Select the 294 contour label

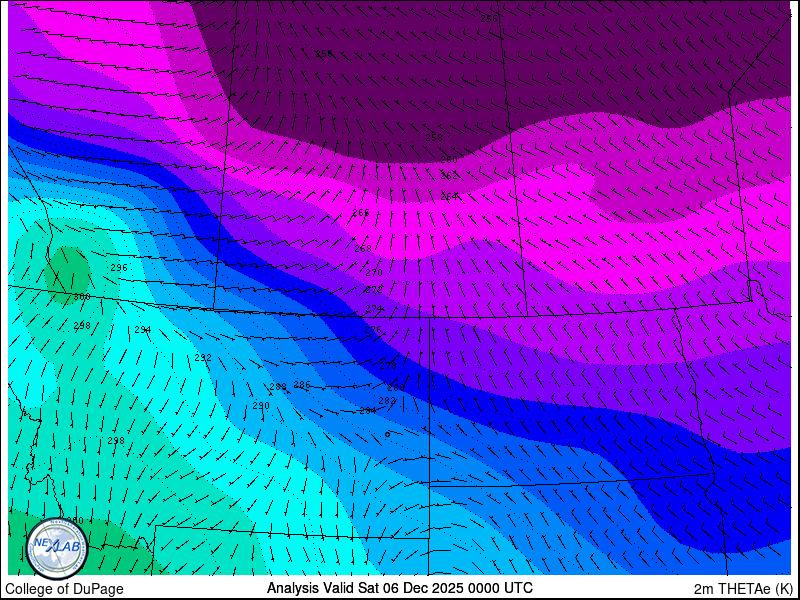tap(143, 330)
